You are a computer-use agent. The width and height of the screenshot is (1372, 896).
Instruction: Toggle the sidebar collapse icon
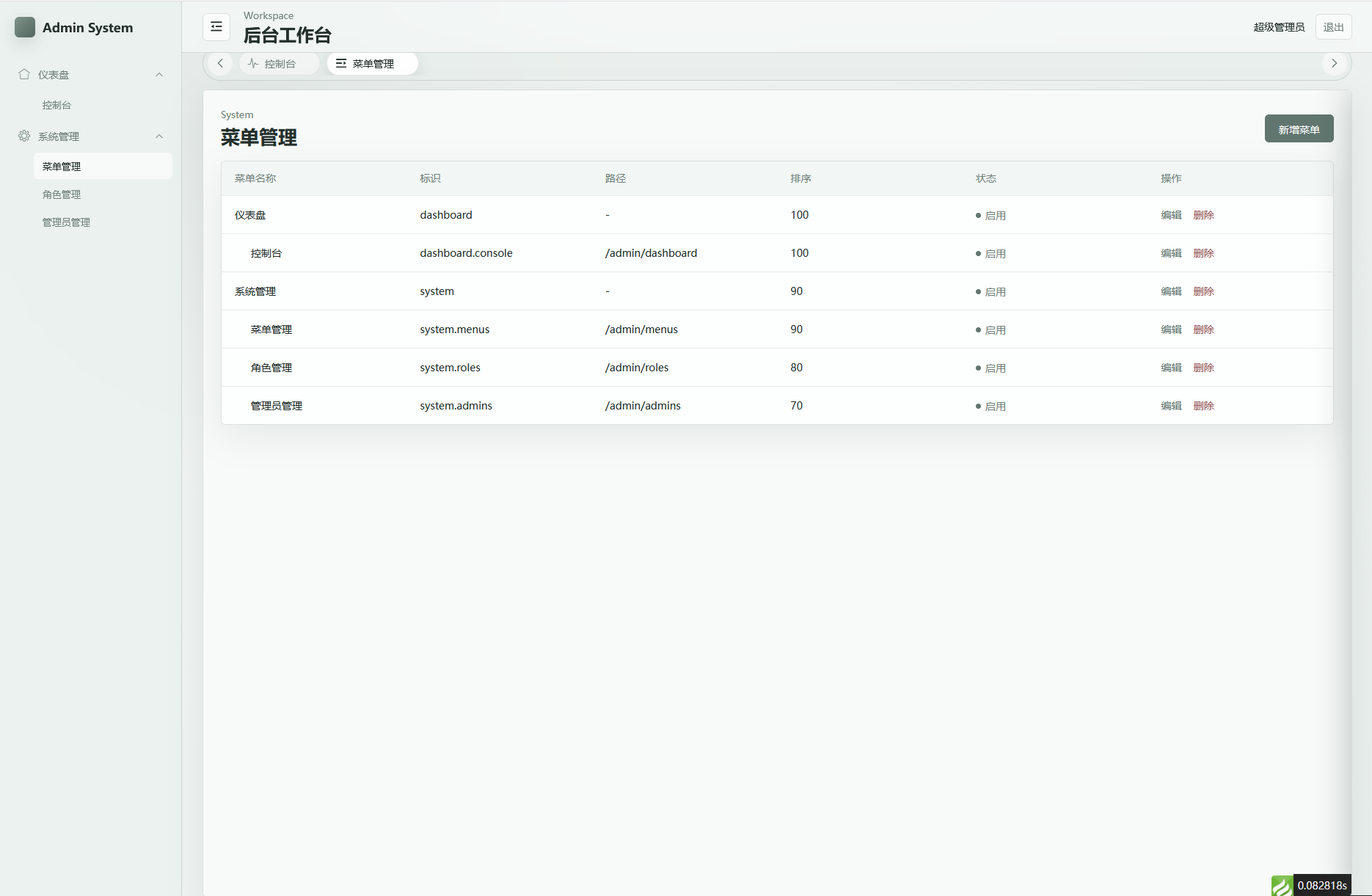(216, 26)
